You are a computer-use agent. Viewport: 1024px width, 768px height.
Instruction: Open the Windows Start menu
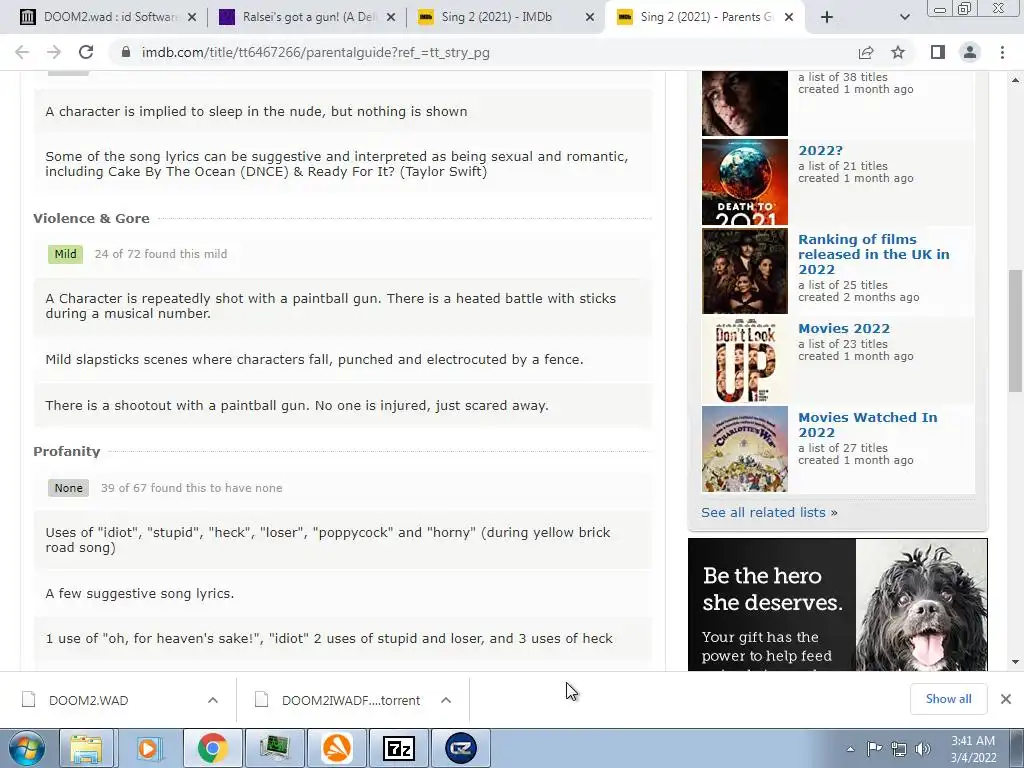pos(26,748)
